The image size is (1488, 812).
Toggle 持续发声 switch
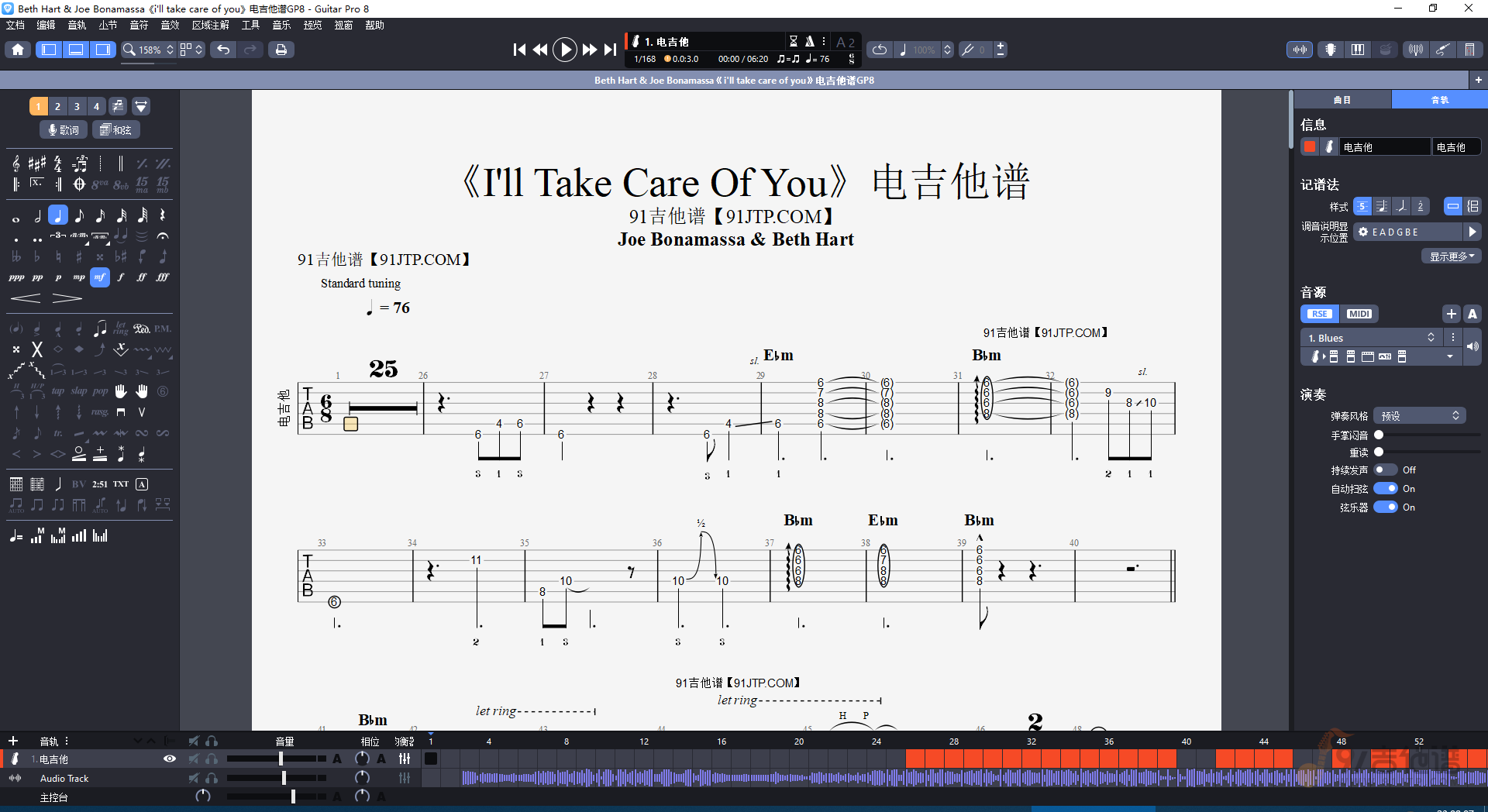(x=1385, y=470)
